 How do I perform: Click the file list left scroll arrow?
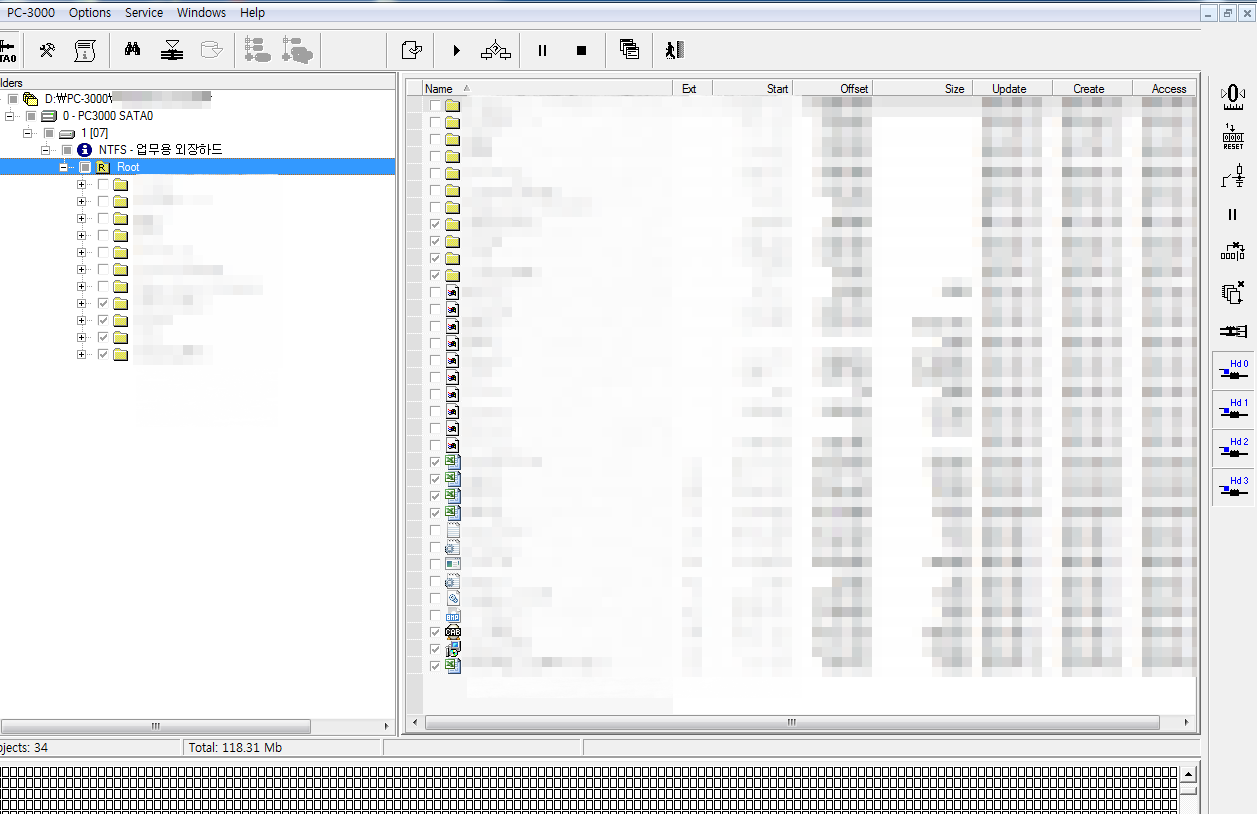coord(414,722)
